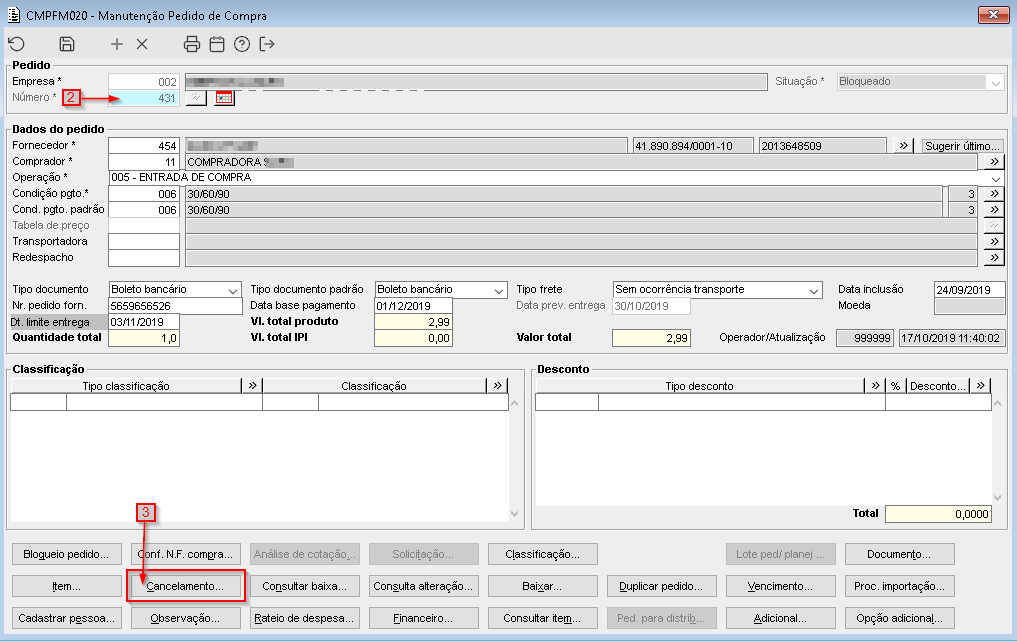Click the Desconto list scrollbar up arrow
The width and height of the screenshot is (1017, 641).
pyautogui.click(x=998, y=403)
